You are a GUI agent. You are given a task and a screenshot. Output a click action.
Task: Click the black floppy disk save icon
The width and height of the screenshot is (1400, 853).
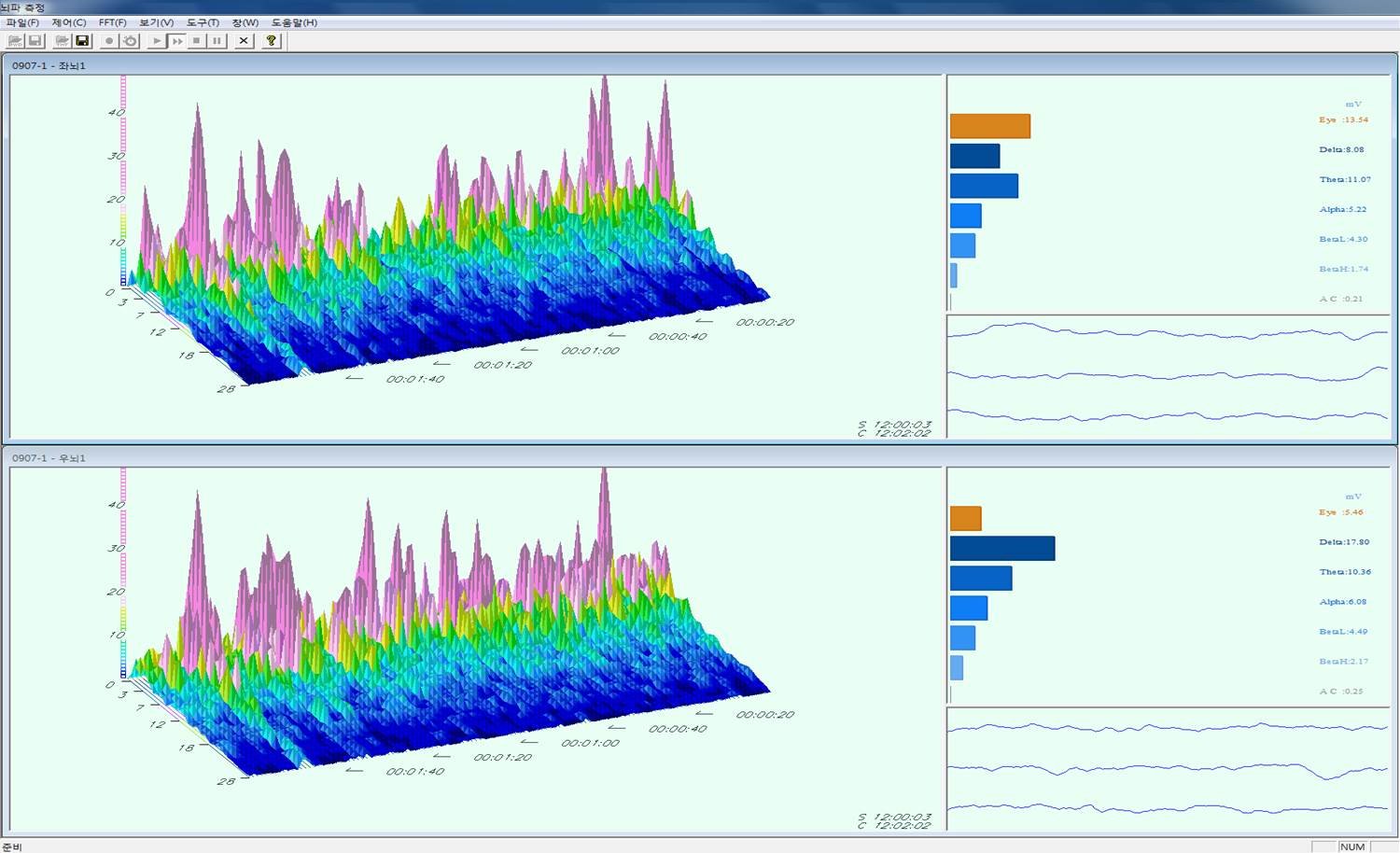82,41
